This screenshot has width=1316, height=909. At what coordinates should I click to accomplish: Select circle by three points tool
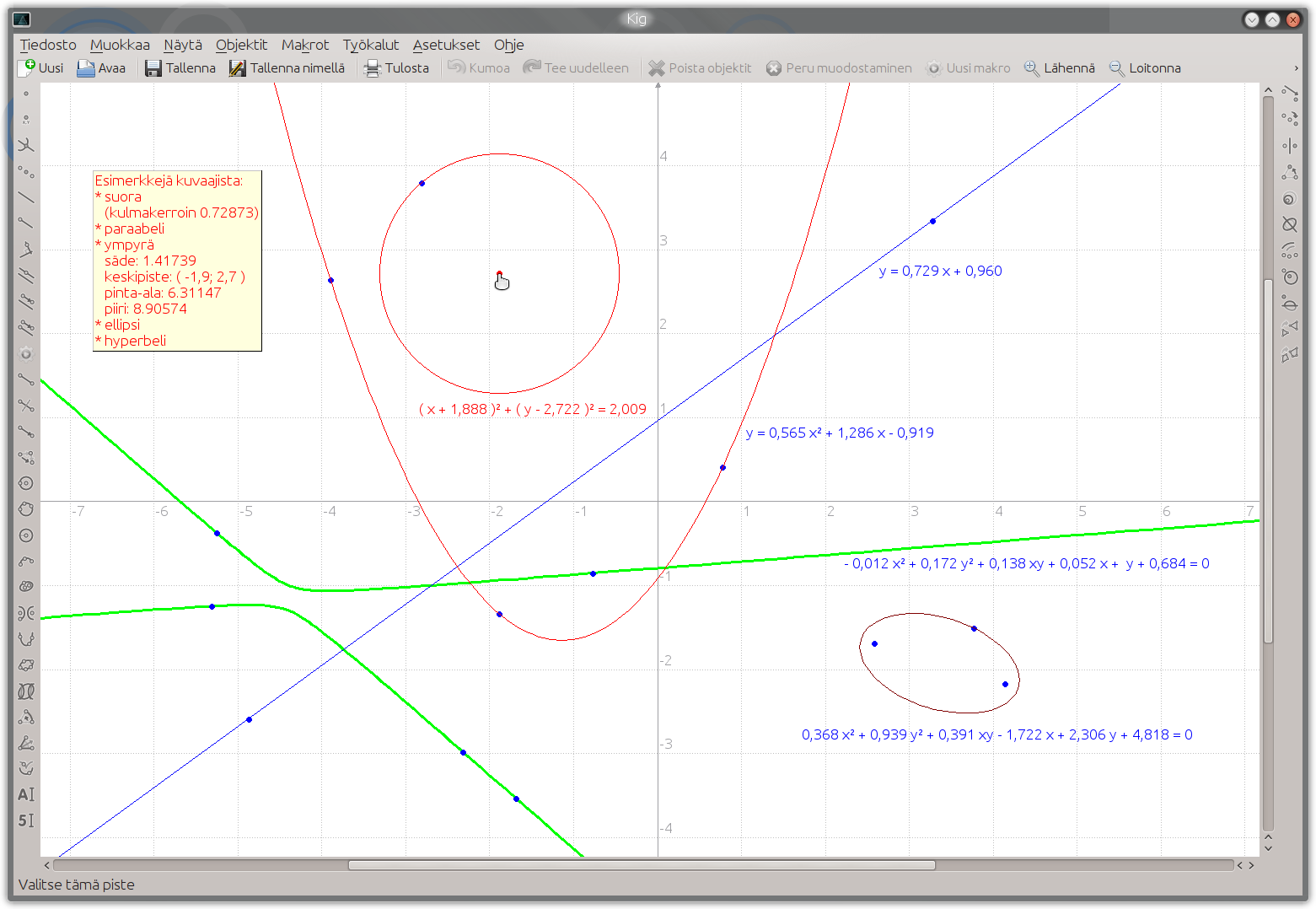tap(26, 509)
